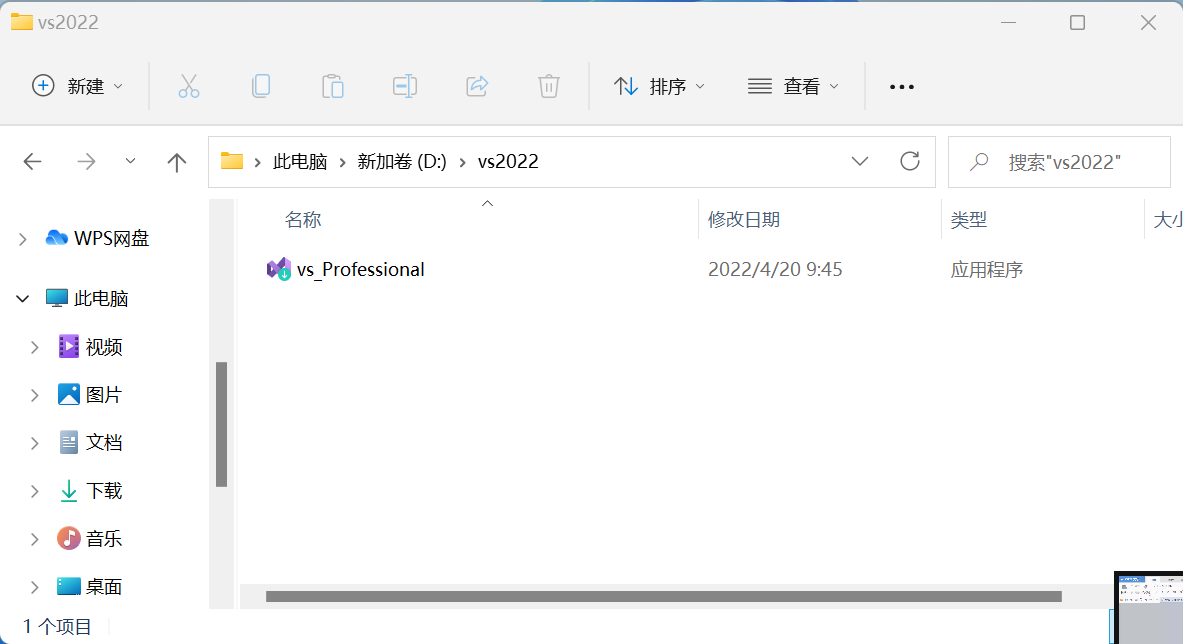Screen dimensions: 1183x644
Task: Click 新加卷 (D:) in the breadcrumb
Action: [x=402, y=161]
